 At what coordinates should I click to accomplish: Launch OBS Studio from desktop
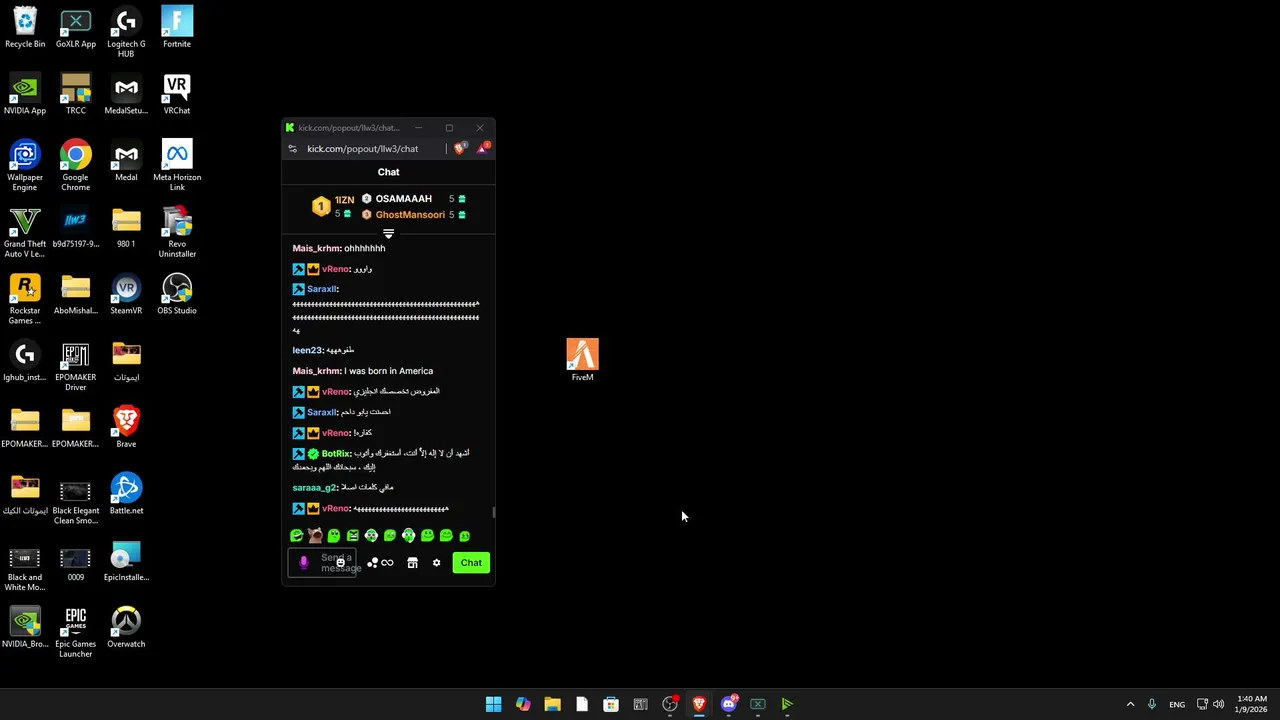177,294
